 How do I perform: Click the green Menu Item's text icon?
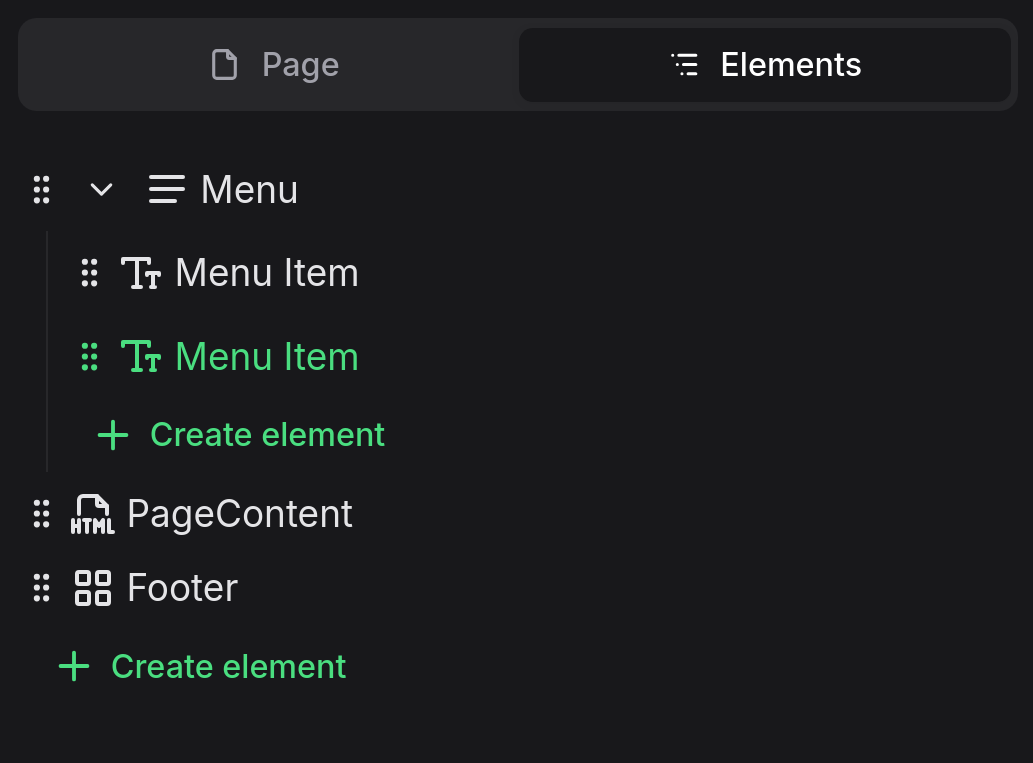point(141,357)
